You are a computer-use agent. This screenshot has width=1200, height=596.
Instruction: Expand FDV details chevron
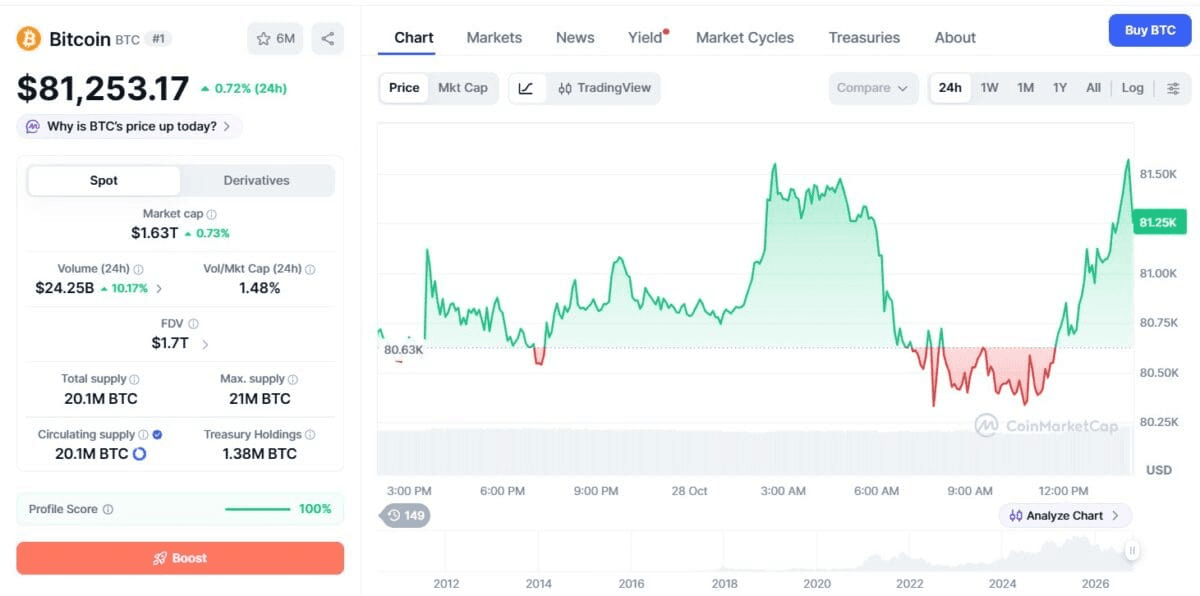tap(205, 344)
